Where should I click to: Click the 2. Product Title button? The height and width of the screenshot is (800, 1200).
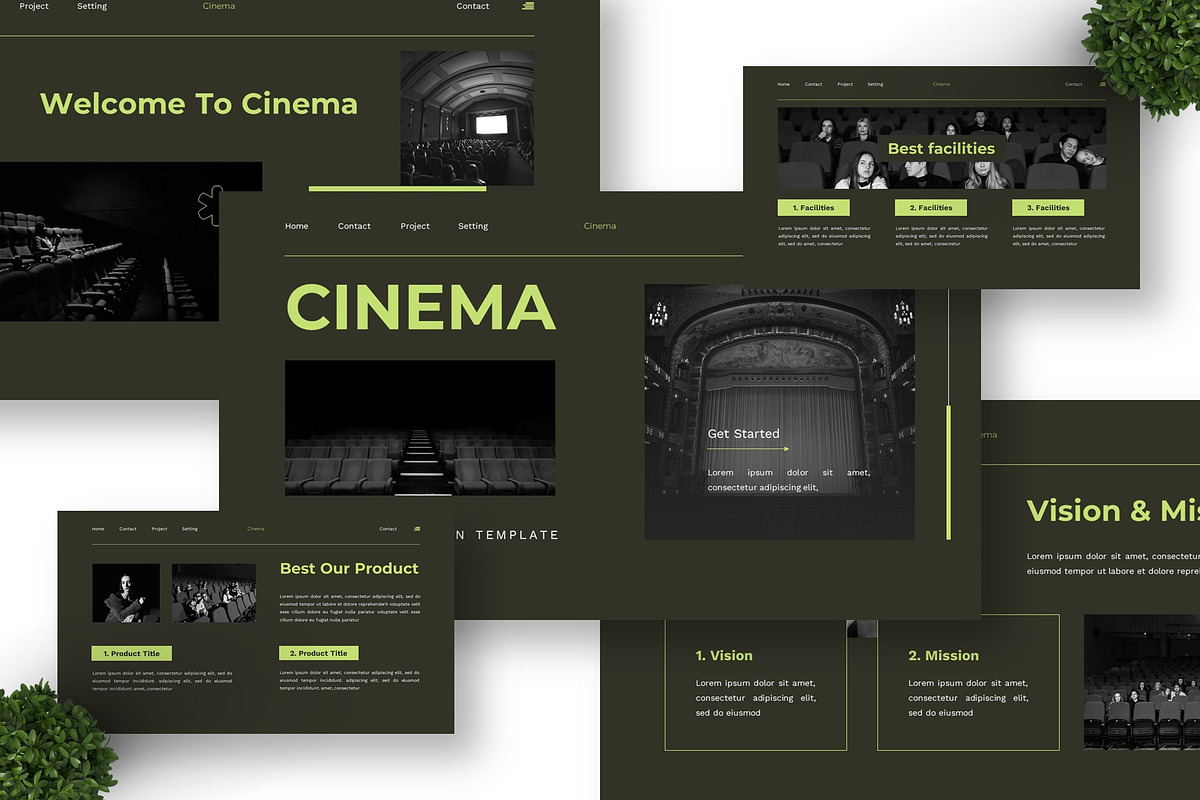(319, 653)
